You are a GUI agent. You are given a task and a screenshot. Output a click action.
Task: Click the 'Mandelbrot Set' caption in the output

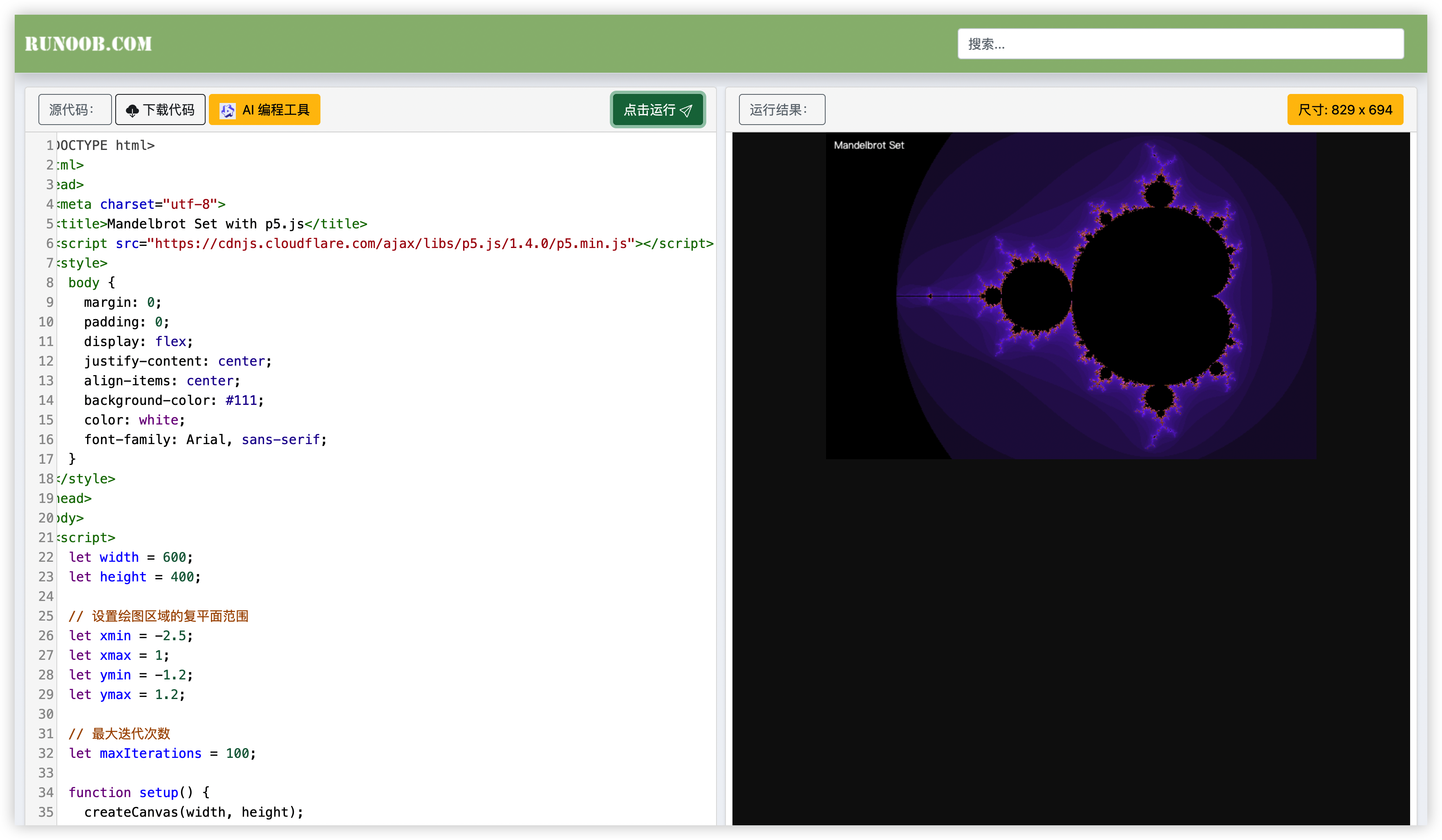point(869,145)
